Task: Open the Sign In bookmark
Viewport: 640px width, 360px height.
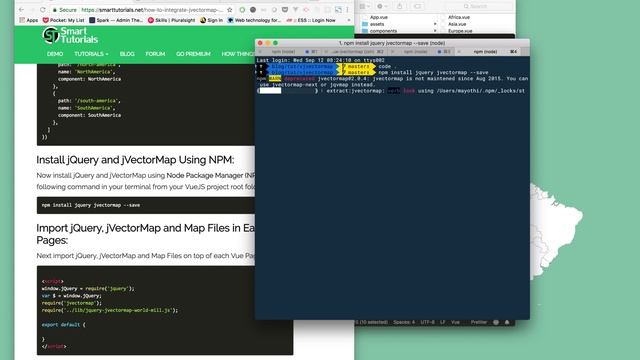Action: (211, 20)
